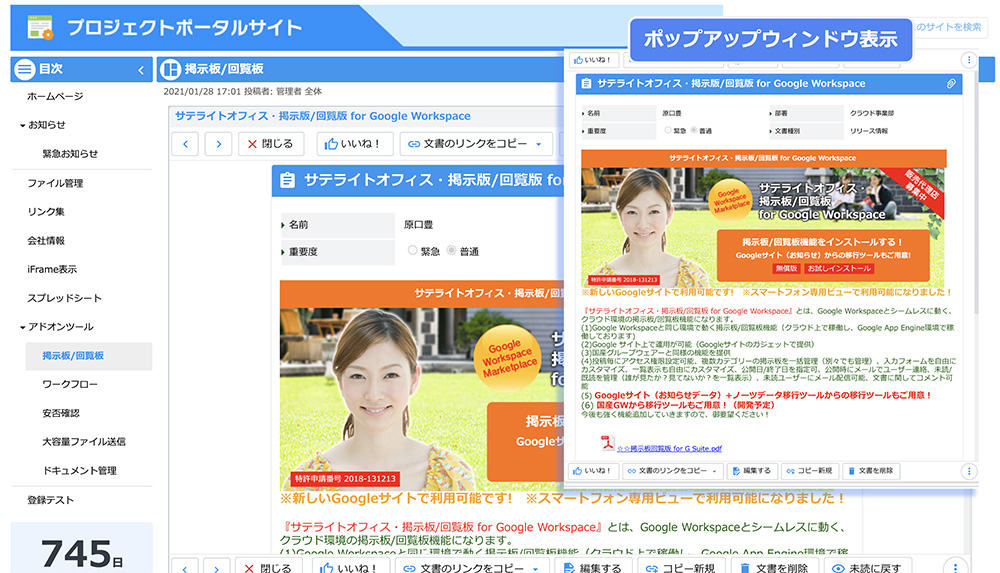Viewport: 1000px width, 573px height.
Task: Click the site search field
Action: click(x=950, y=27)
